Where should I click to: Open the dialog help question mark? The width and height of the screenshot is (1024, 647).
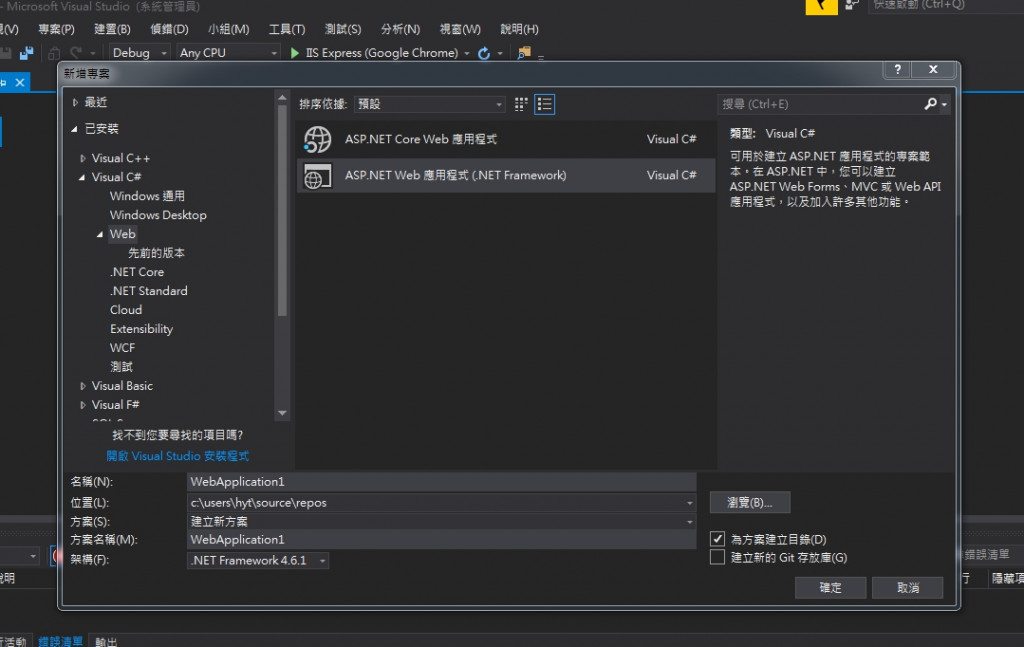[898, 69]
